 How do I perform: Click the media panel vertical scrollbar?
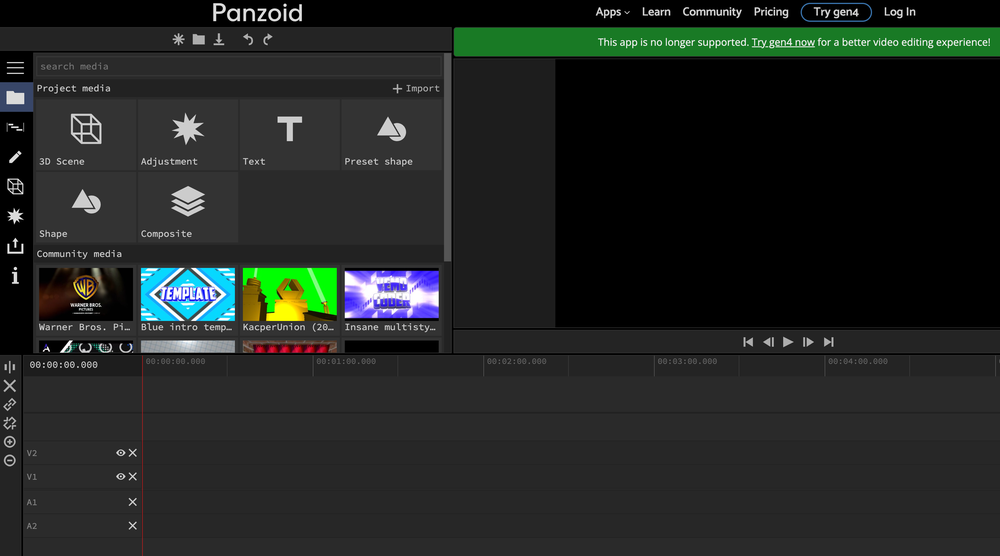pyautogui.click(x=448, y=157)
